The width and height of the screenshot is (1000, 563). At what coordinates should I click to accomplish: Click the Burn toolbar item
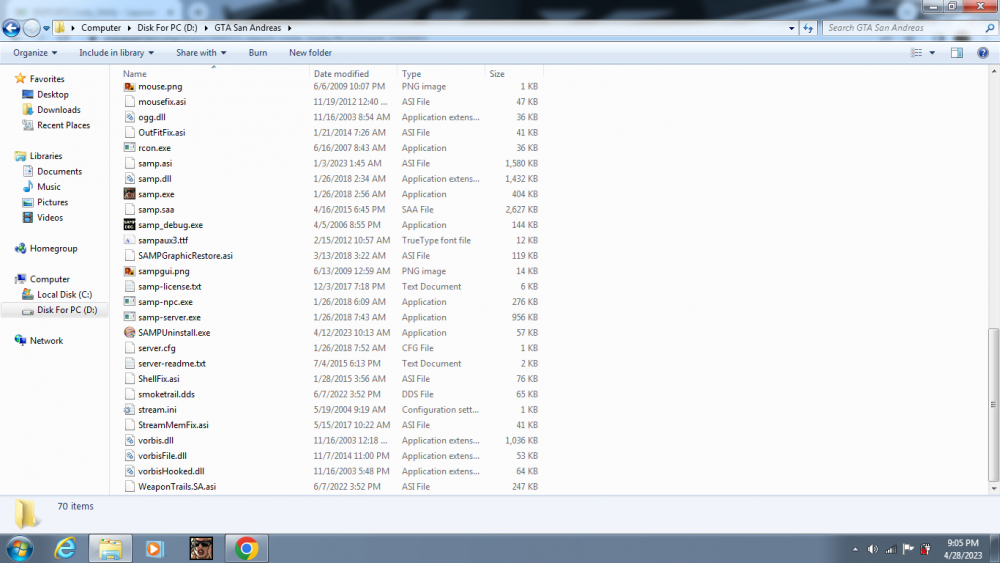pyautogui.click(x=258, y=53)
